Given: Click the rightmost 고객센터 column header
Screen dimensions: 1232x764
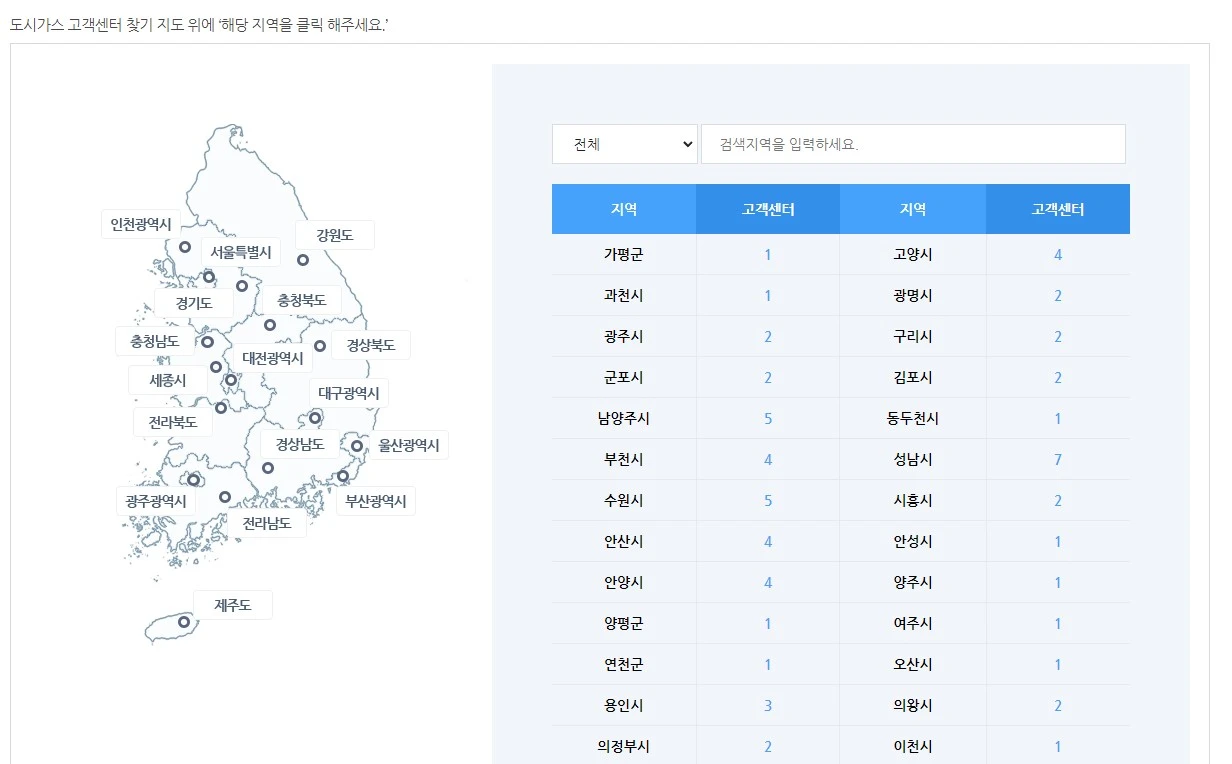Looking at the screenshot, I should click(x=1058, y=209).
